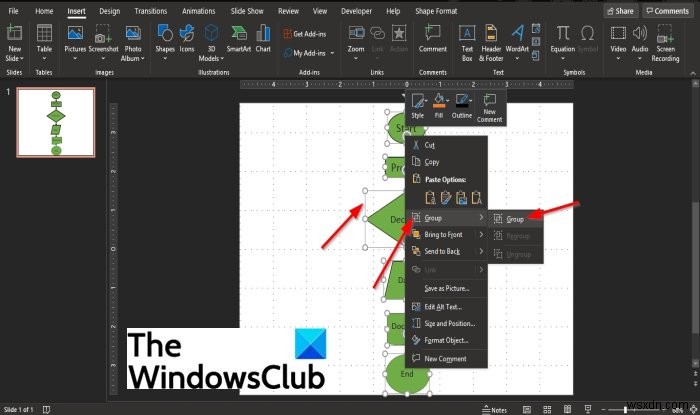The width and height of the screenshot is (700, 415).
Task: Insert a Table
Action: tap(44, 42)
